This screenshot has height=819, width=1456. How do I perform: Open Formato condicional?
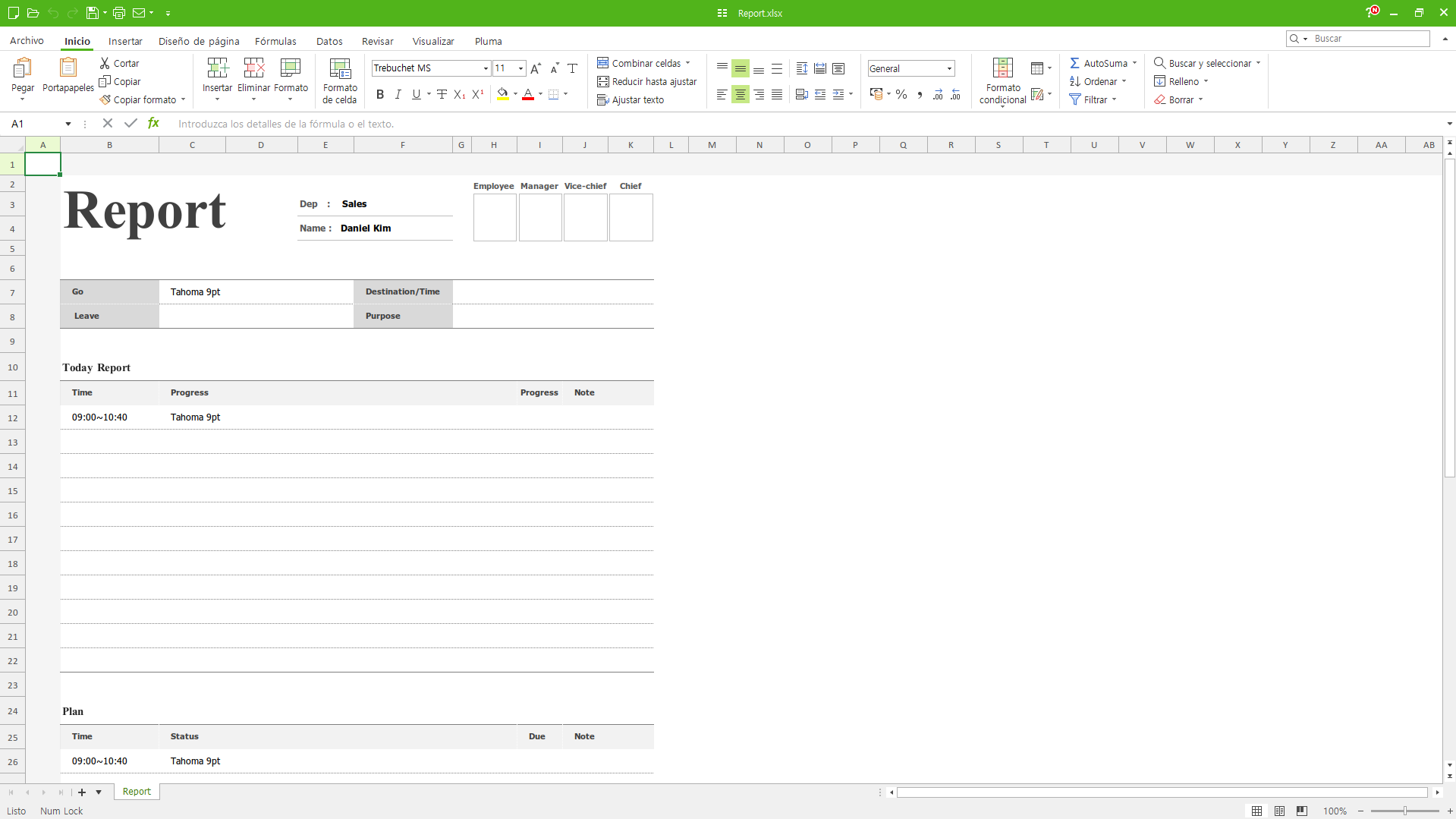[1003, 81]
